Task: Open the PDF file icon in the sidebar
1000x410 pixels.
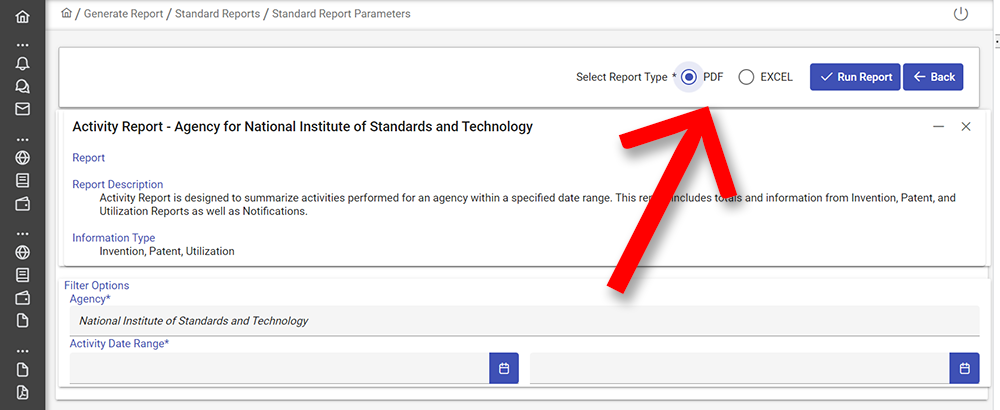Action: (22, 392)
